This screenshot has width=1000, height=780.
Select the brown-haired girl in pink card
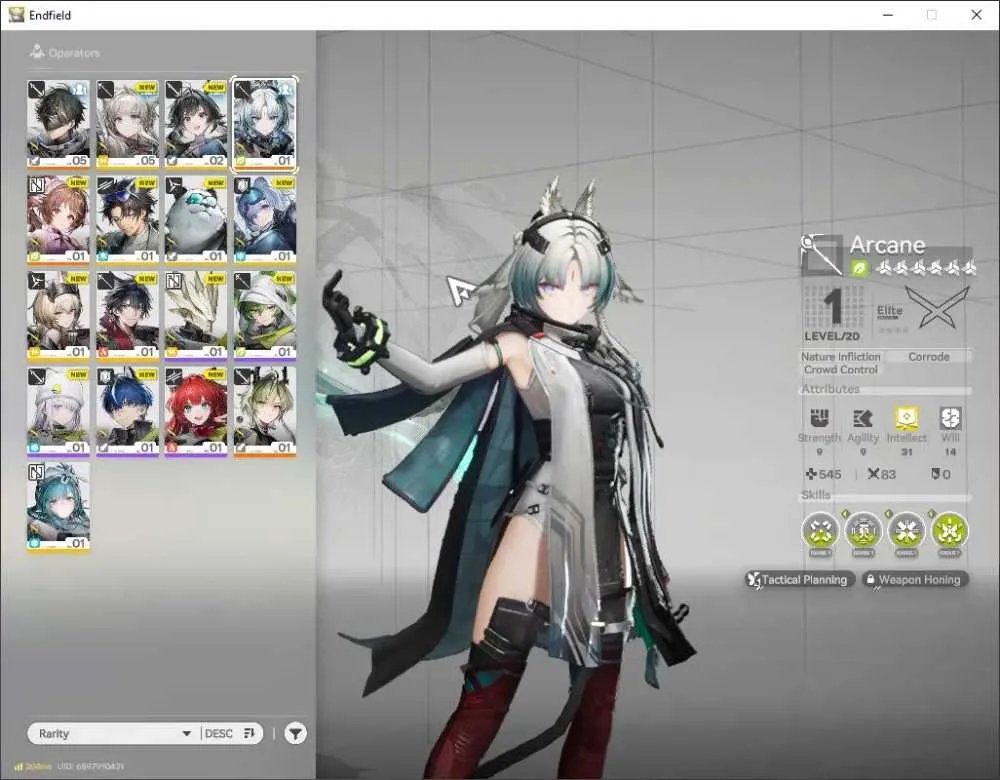click(x=58, y=220)
